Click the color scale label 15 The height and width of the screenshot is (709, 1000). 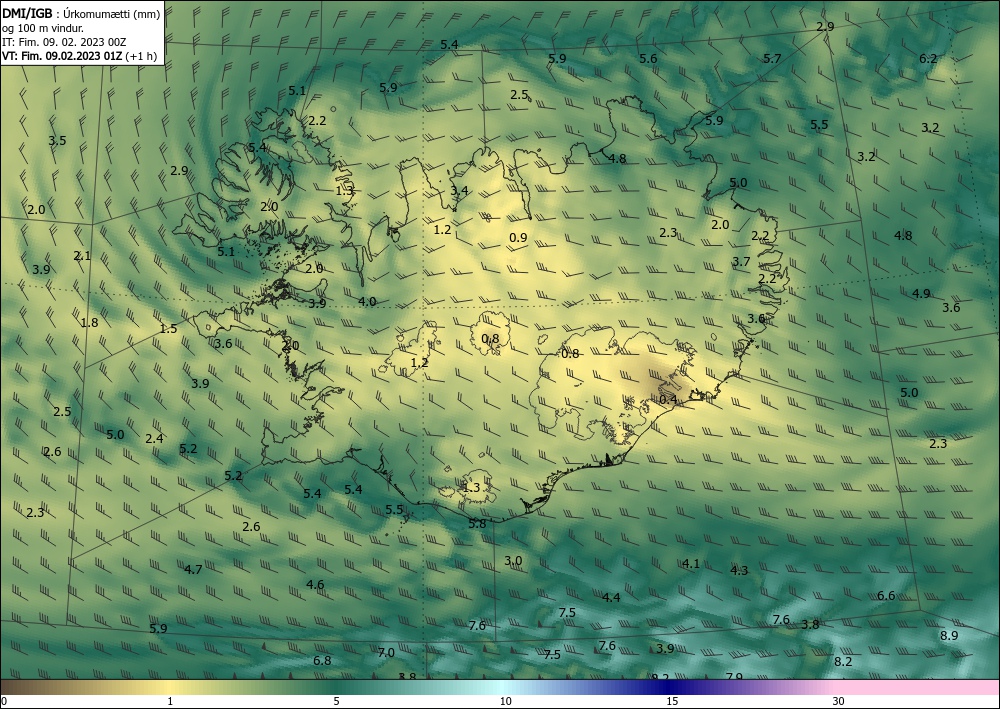[672, 701]
